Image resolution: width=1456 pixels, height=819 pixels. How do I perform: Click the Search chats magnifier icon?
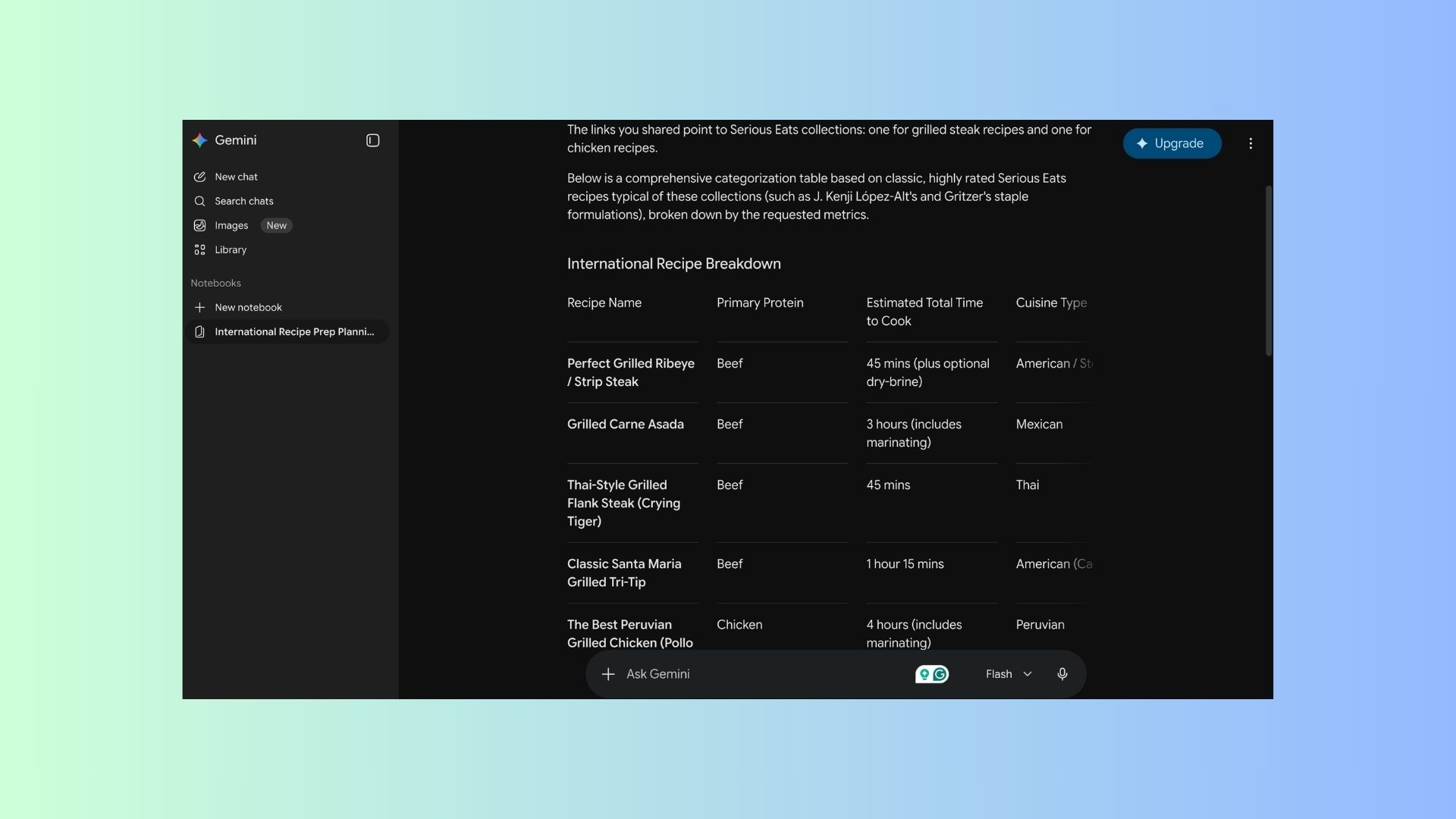point(199,201)
